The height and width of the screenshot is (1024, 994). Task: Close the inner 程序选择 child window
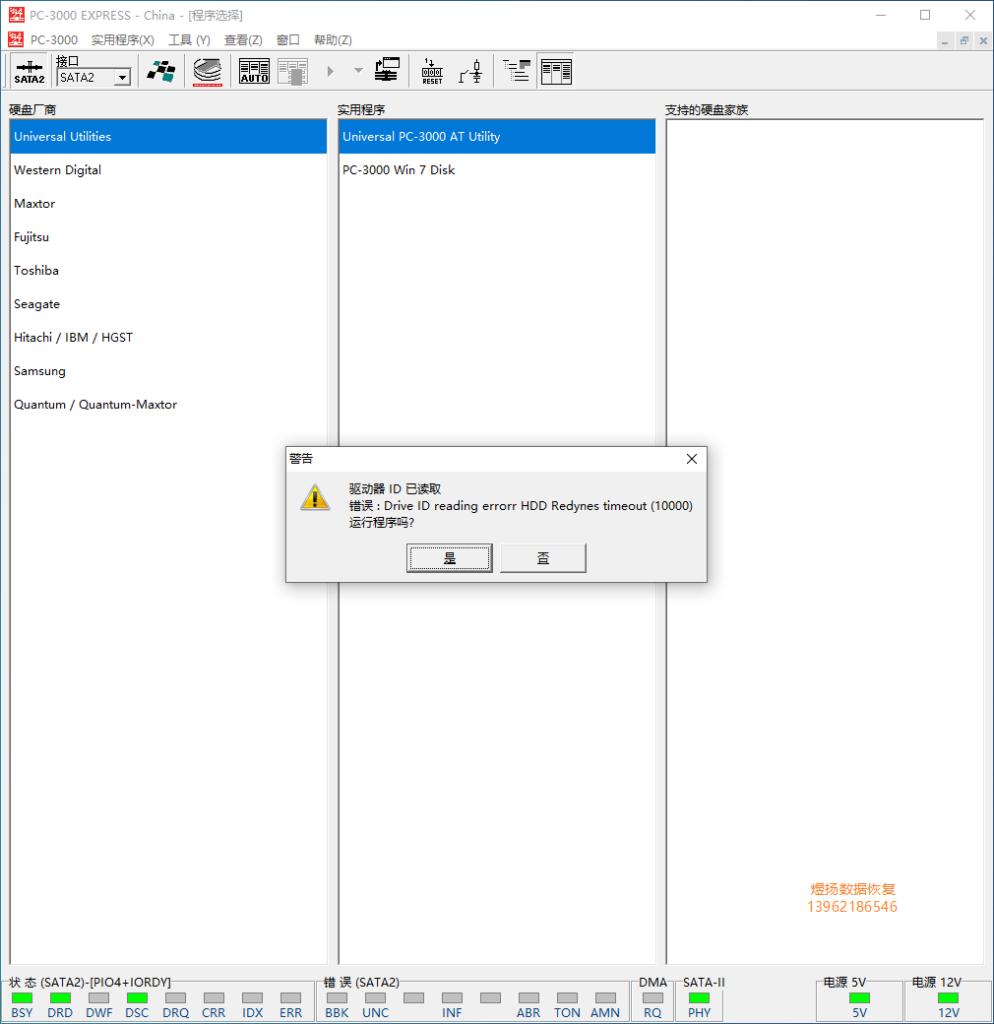tap(984, 41)
